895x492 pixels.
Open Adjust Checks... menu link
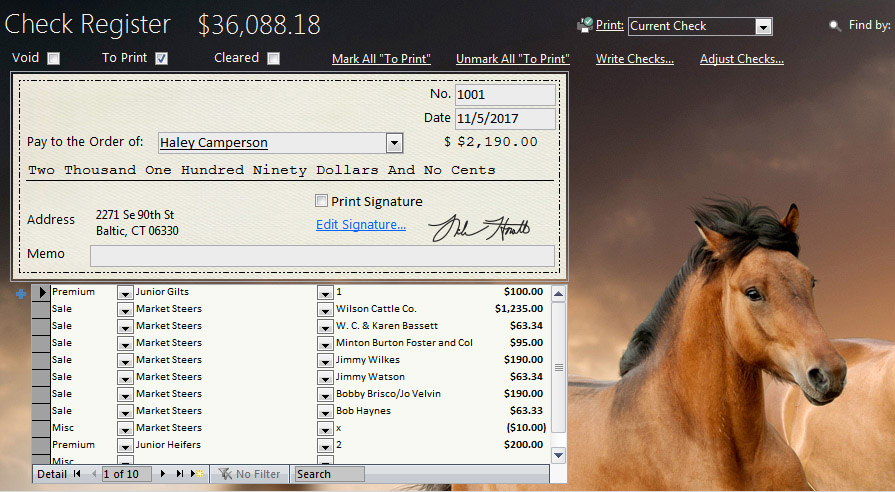tap(741, 59)
